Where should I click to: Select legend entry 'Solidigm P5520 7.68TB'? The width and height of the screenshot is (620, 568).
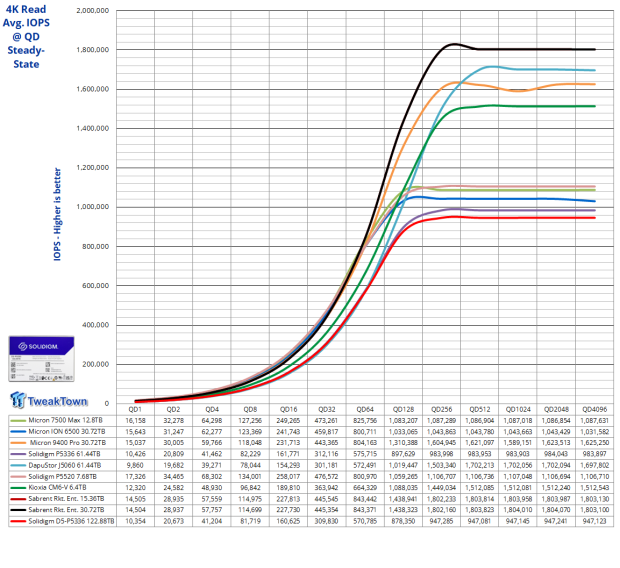(x=62, y=476)
